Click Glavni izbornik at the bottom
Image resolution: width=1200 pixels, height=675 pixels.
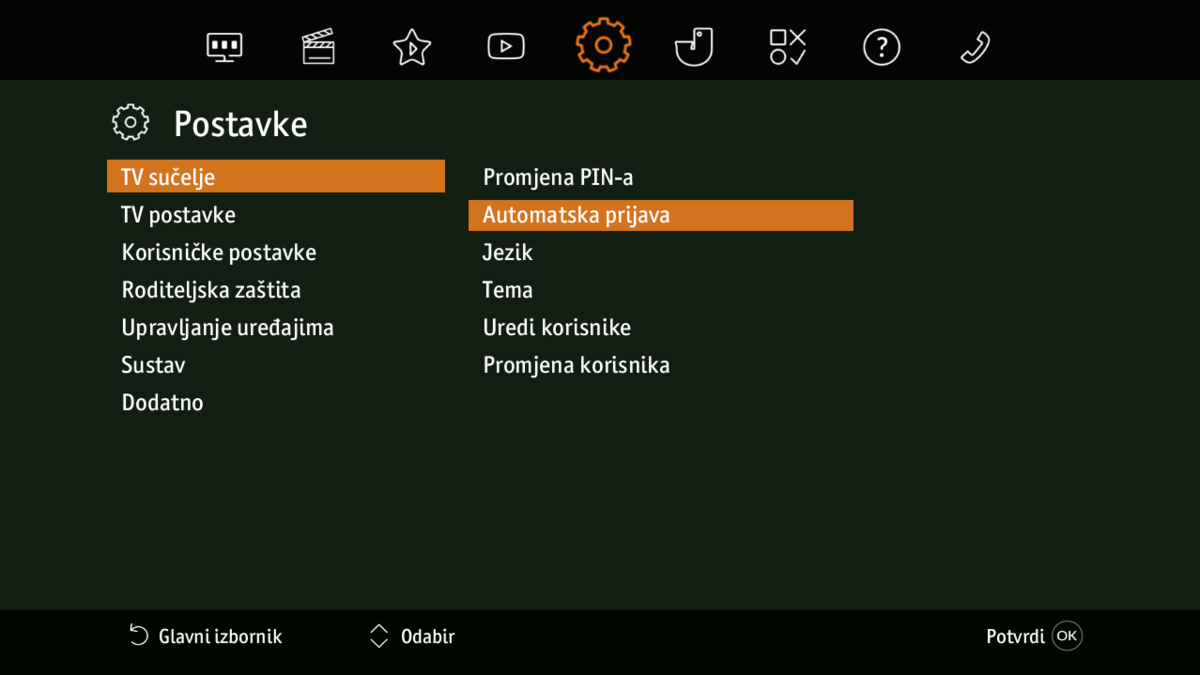point(204,636)
